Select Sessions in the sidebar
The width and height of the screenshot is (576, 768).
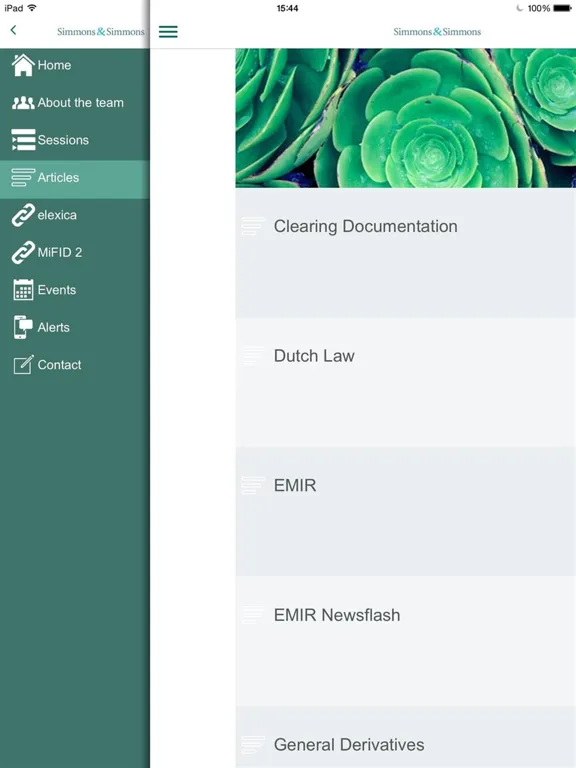(x=75, y=140)
